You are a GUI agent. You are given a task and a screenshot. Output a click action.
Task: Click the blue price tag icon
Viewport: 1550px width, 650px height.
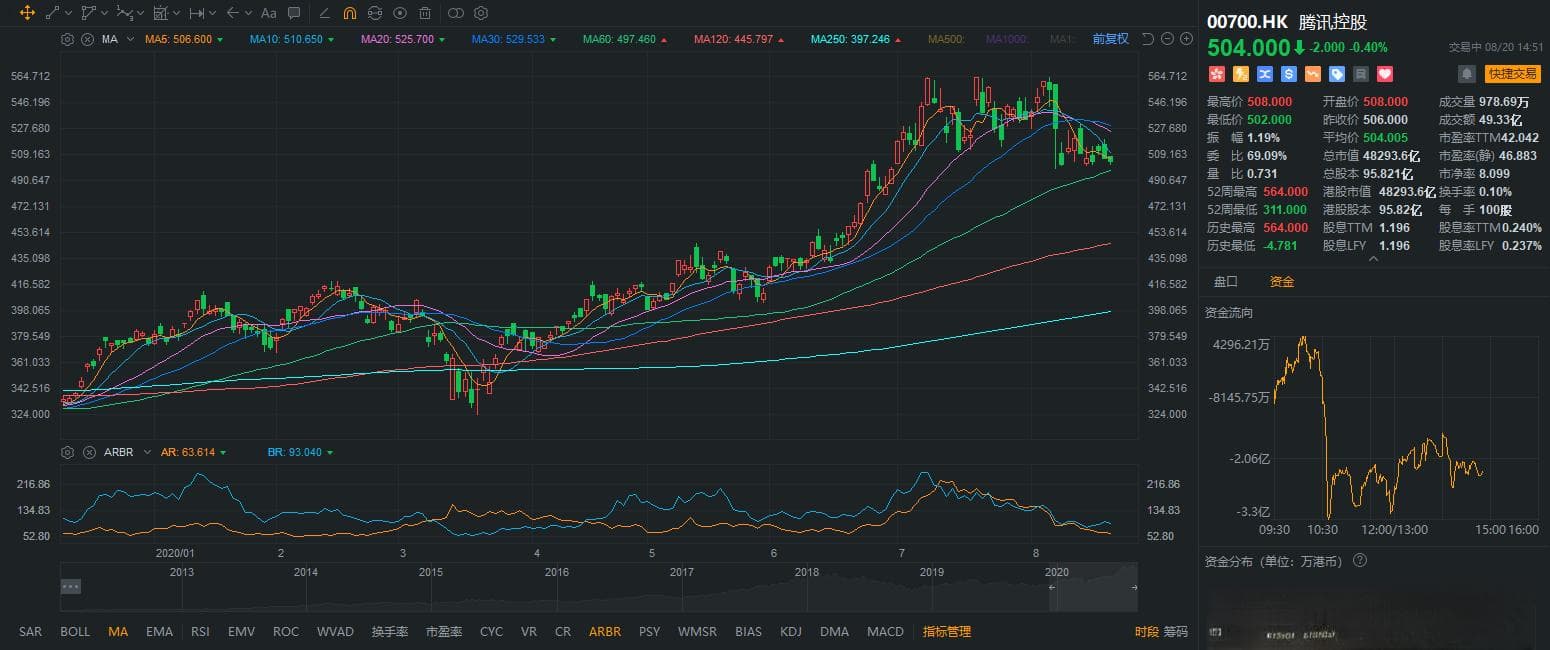click(1337, 74)
